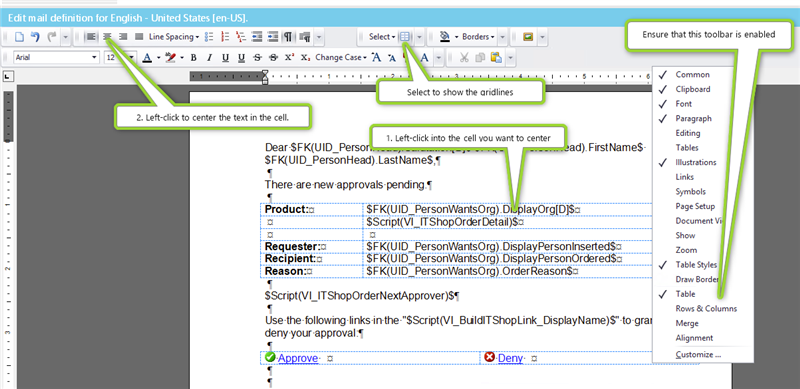Open overflow arrow beside the paste icon

click(x=510, y=58)
